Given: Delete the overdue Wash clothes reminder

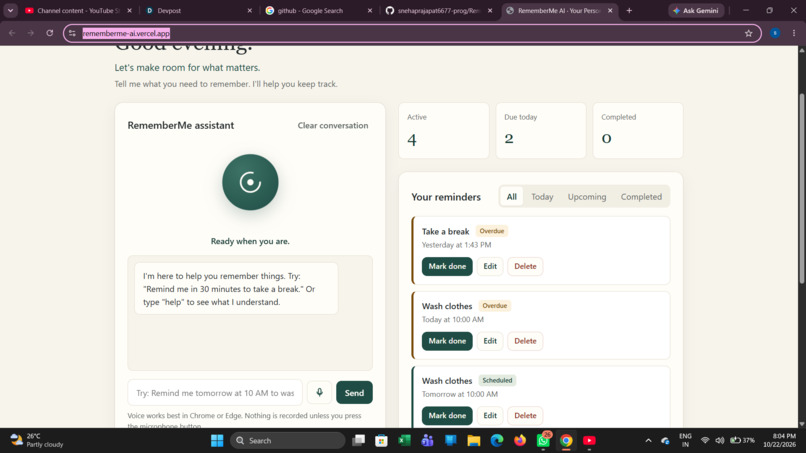Looking at the screenshot, I should [525, 341].
